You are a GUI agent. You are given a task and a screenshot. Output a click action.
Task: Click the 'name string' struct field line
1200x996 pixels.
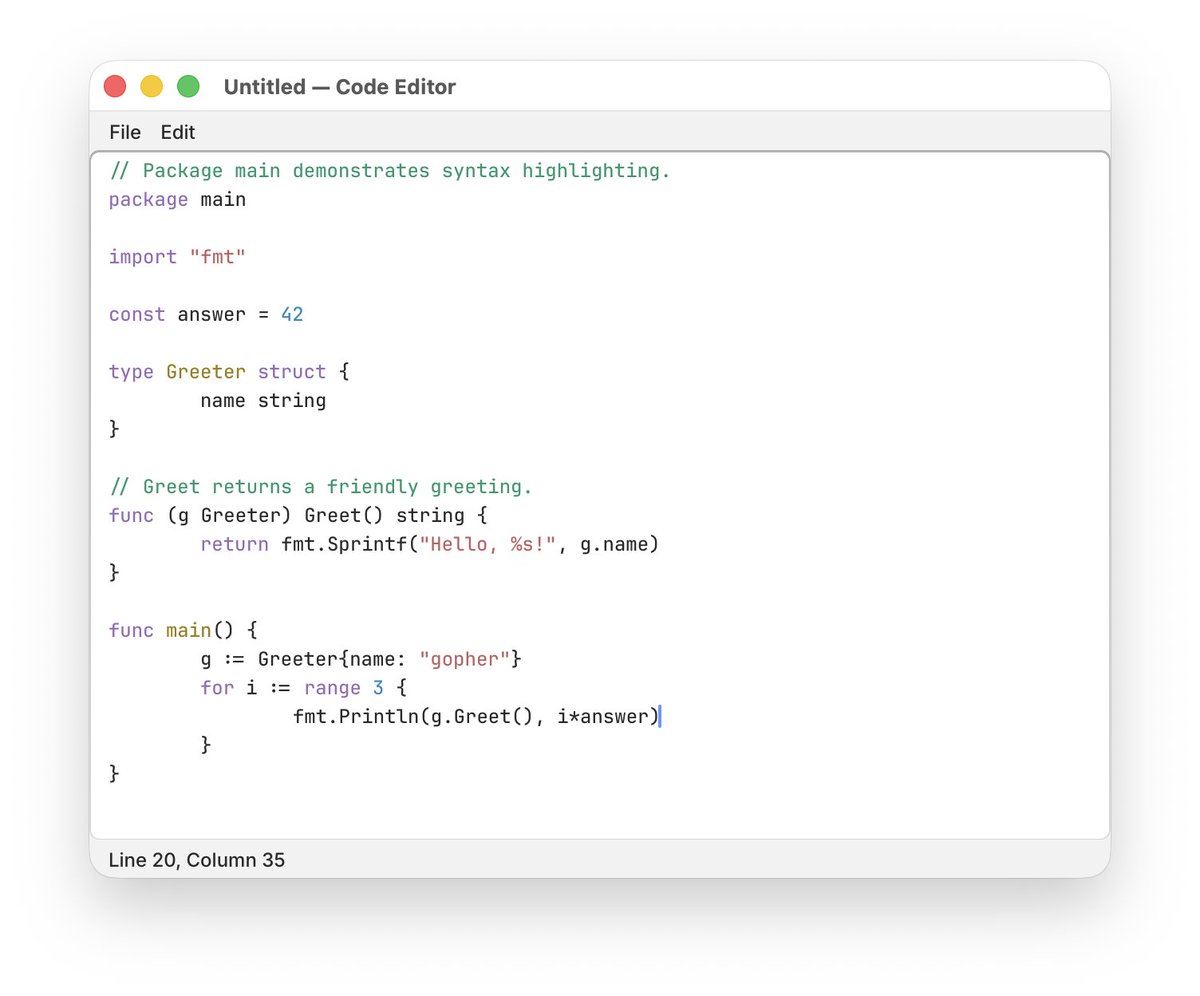263,401
